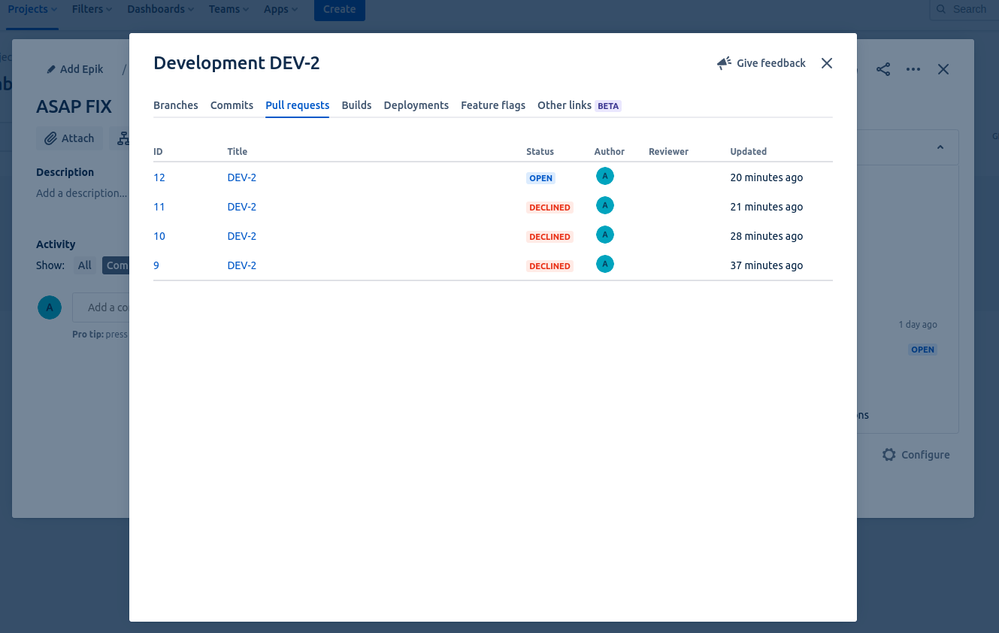Switch to the Commits tab

pos(231,105)
